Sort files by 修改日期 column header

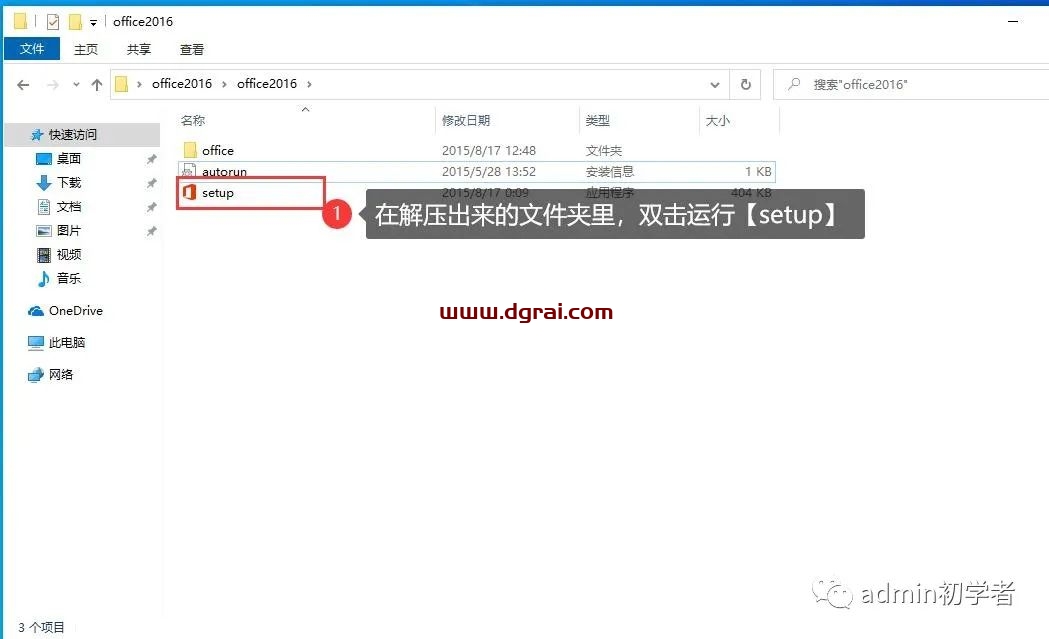pos(466,120)
